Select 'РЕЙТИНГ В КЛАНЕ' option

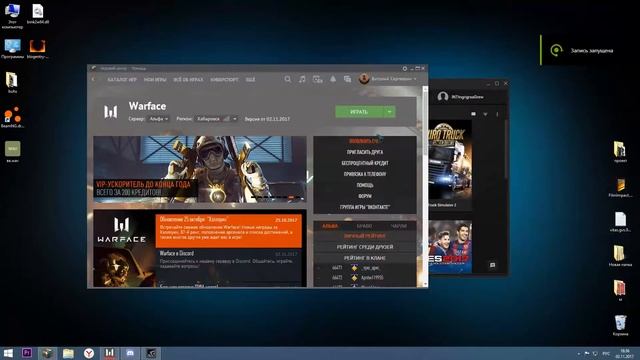(x=364, y=258)
